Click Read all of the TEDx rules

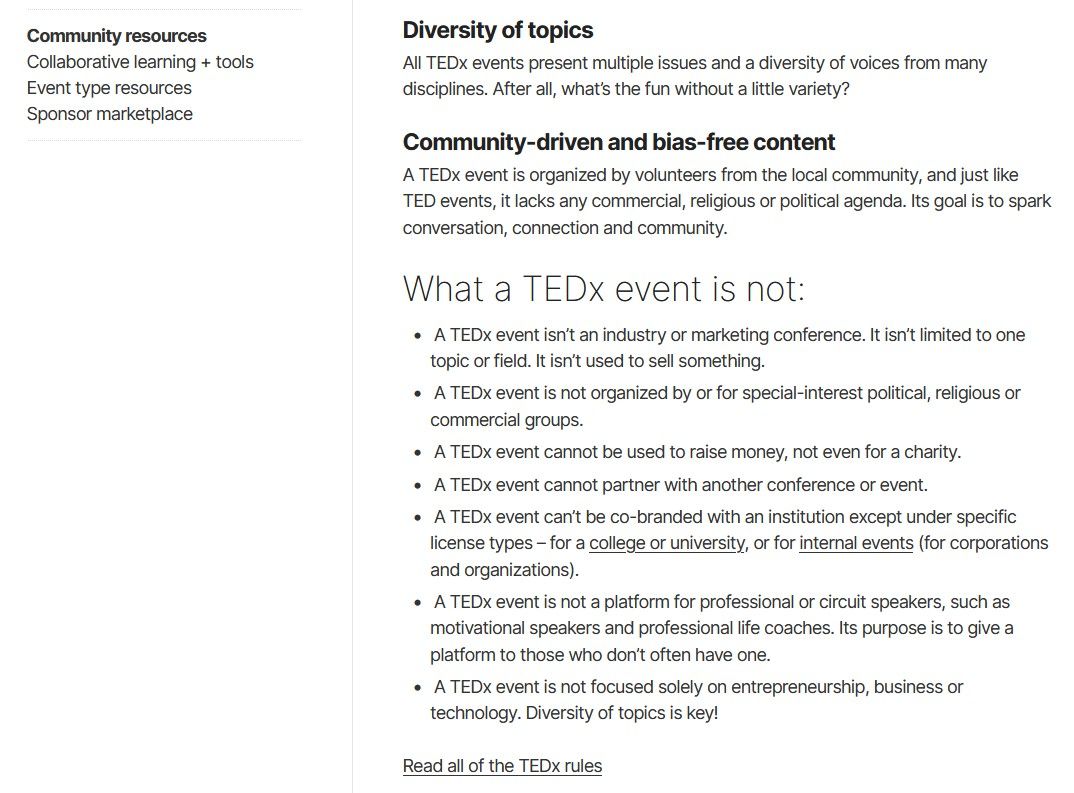pyautogui.click(x=501, y=765)
